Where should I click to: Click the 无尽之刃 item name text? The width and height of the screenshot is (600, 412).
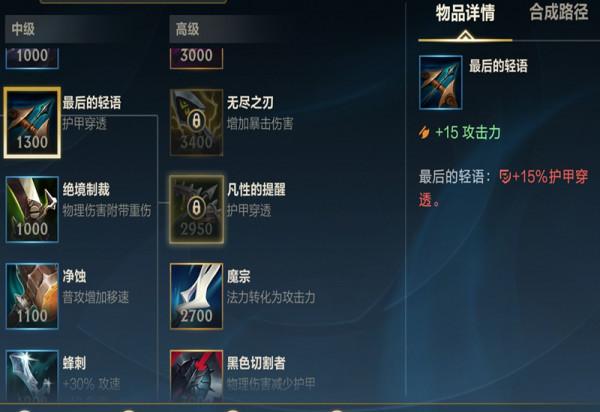[x=250, y=103]
